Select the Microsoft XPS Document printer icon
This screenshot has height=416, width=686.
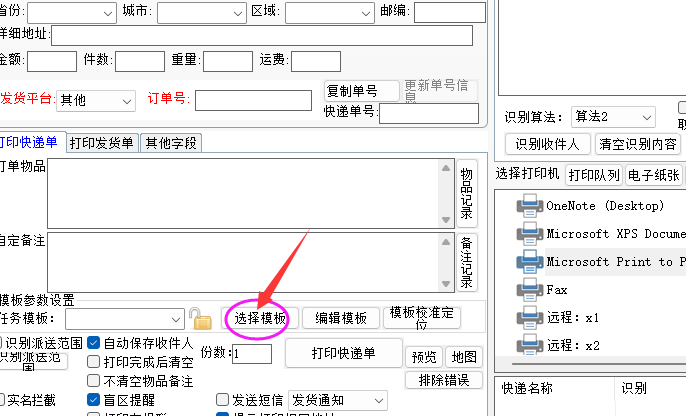(x=529, y=234)
